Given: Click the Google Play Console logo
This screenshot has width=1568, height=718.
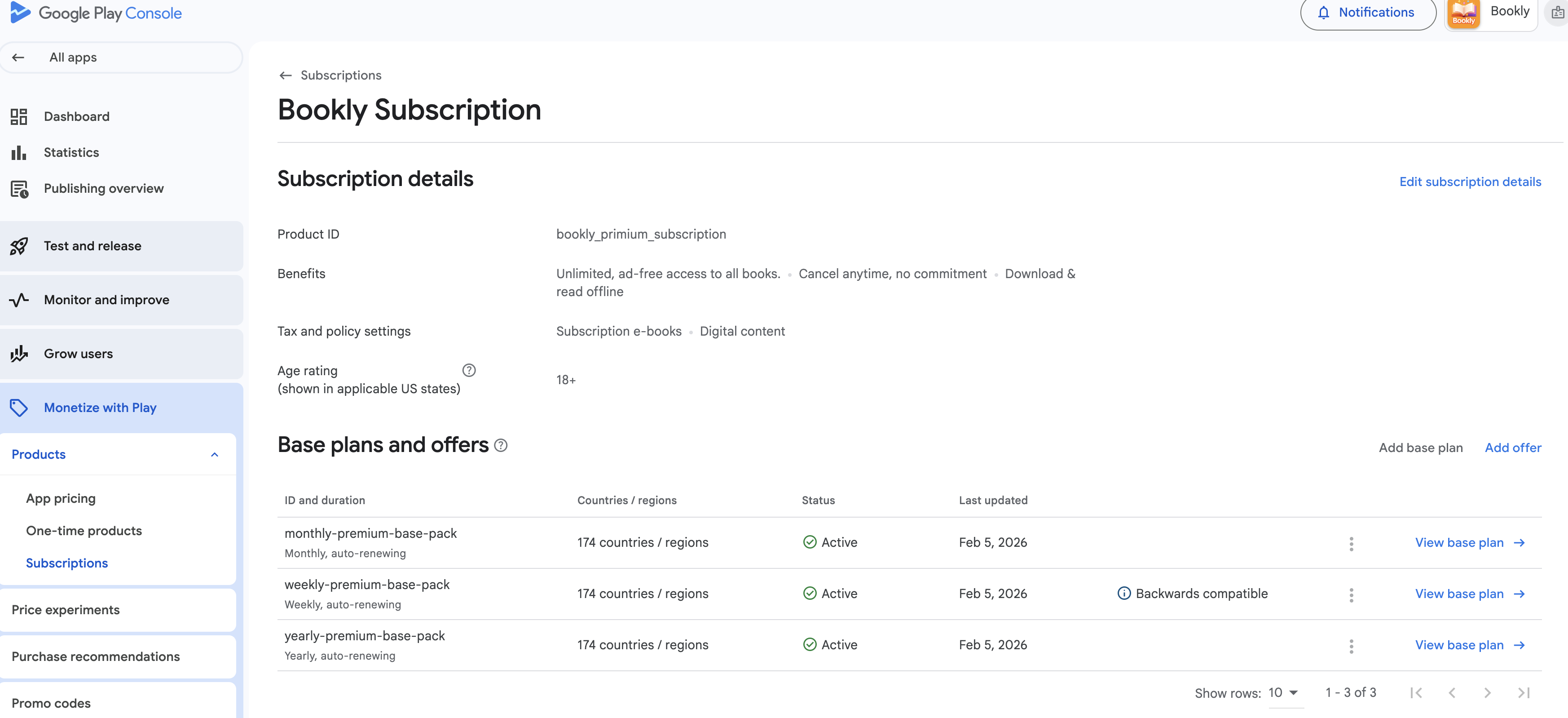Looking at the screenshot, I should coord(96,13).
